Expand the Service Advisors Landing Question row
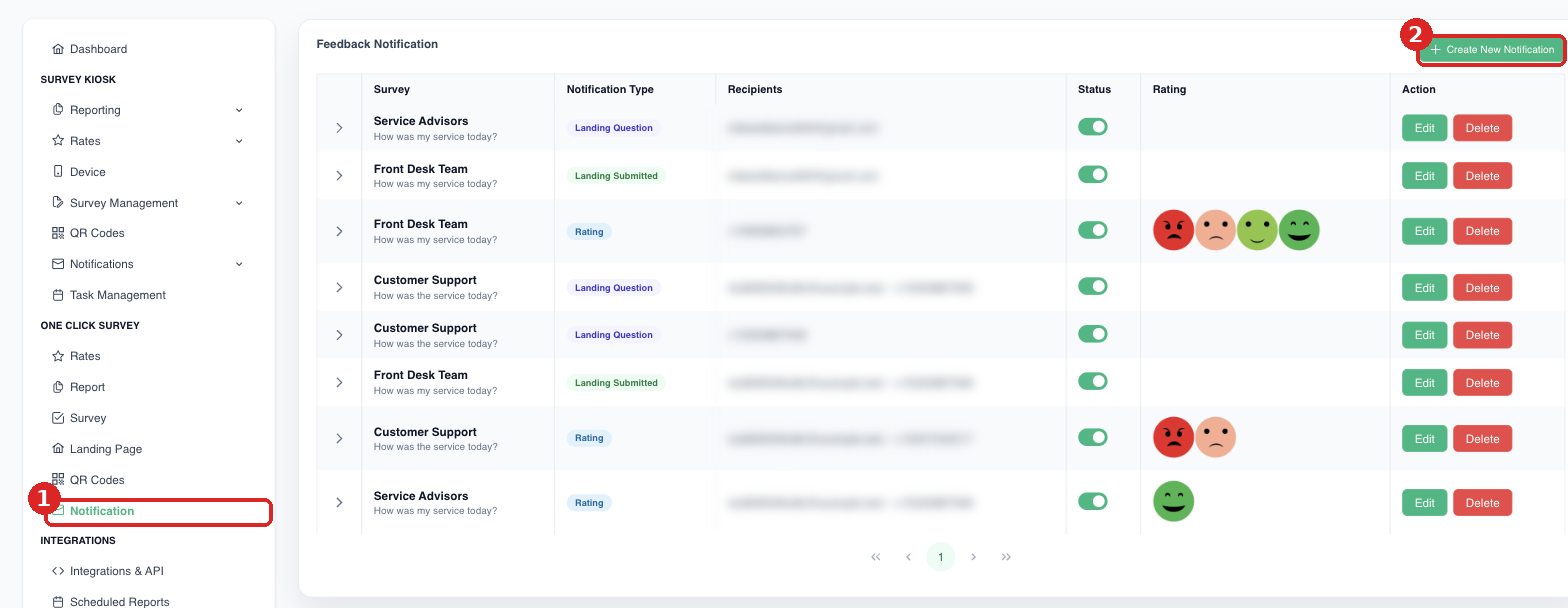This screenshot has height=608, width=1568. pyautogui.click(x=339, y=128)
